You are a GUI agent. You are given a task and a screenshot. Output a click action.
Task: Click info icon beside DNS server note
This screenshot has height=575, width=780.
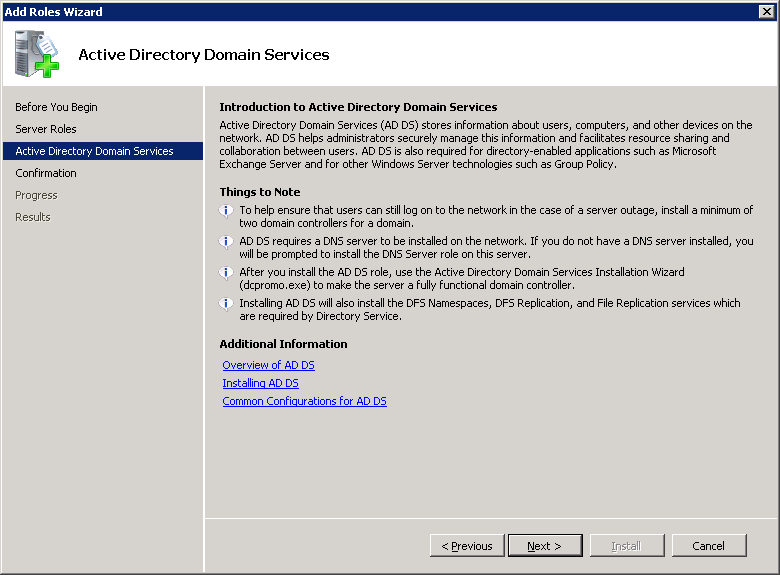(x=226, y=242)
